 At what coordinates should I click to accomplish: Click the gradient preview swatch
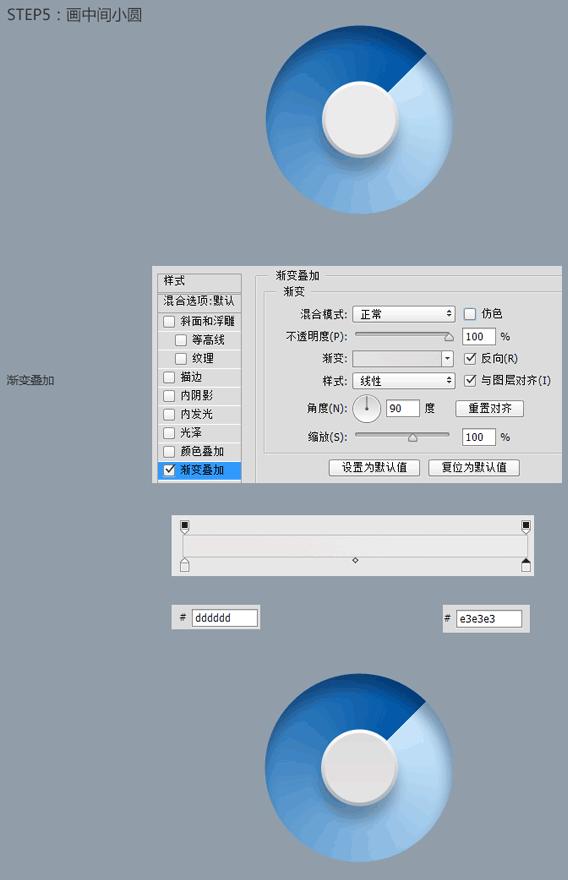coord(397,358)
